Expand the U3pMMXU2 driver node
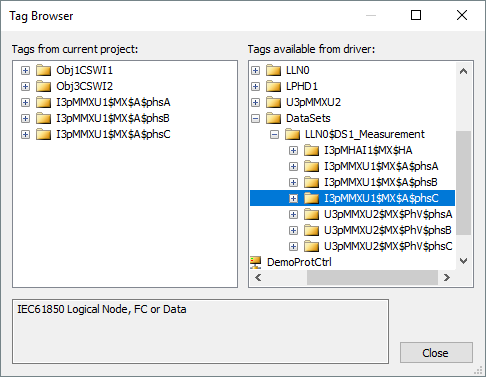The image size is (486, 377). tap(255, 103)
